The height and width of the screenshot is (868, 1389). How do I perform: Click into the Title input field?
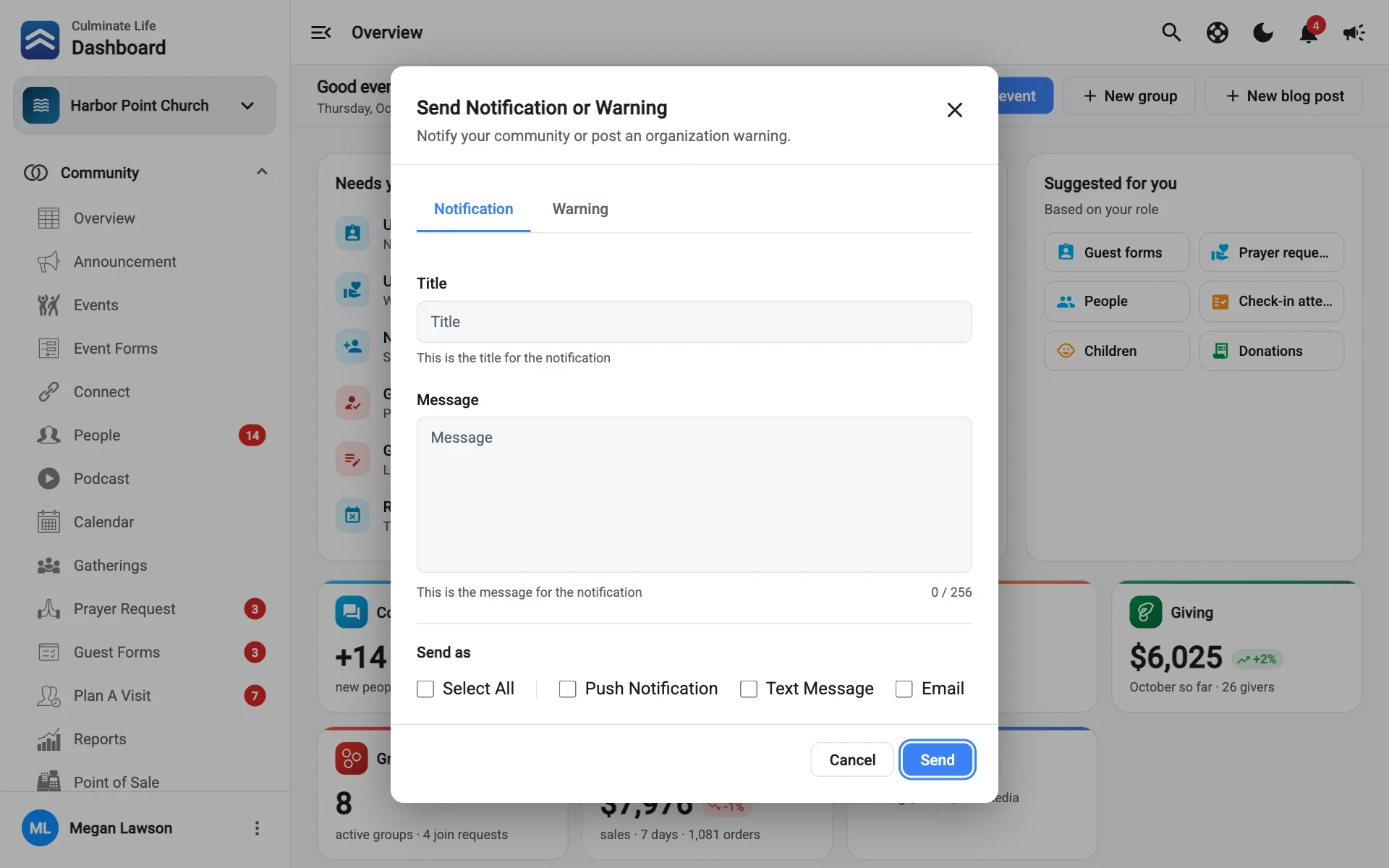(694, 322)
